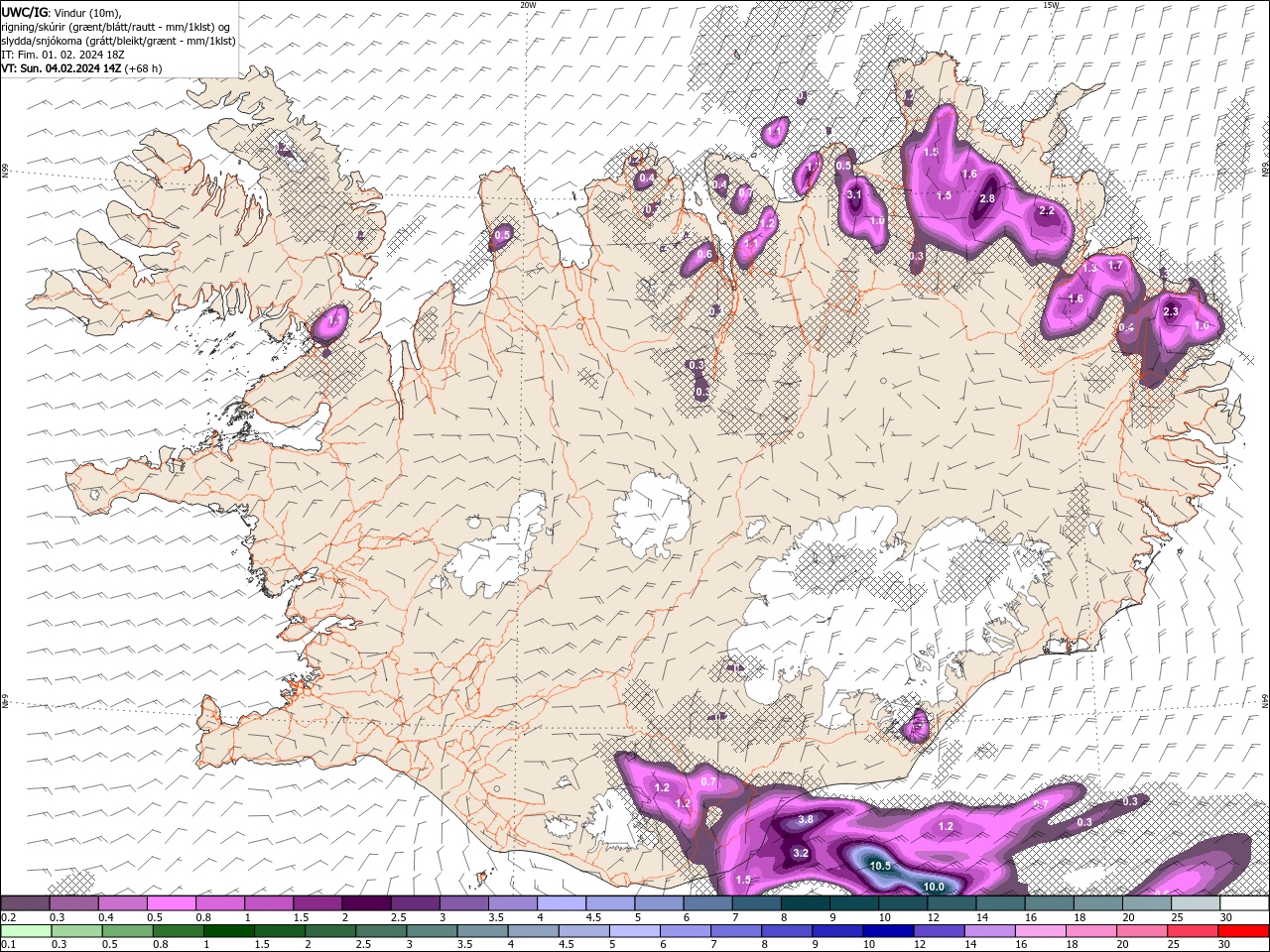Click the 'rigning/skúrir' legend description line
The image size is (1270, 952).
point(116,27)
